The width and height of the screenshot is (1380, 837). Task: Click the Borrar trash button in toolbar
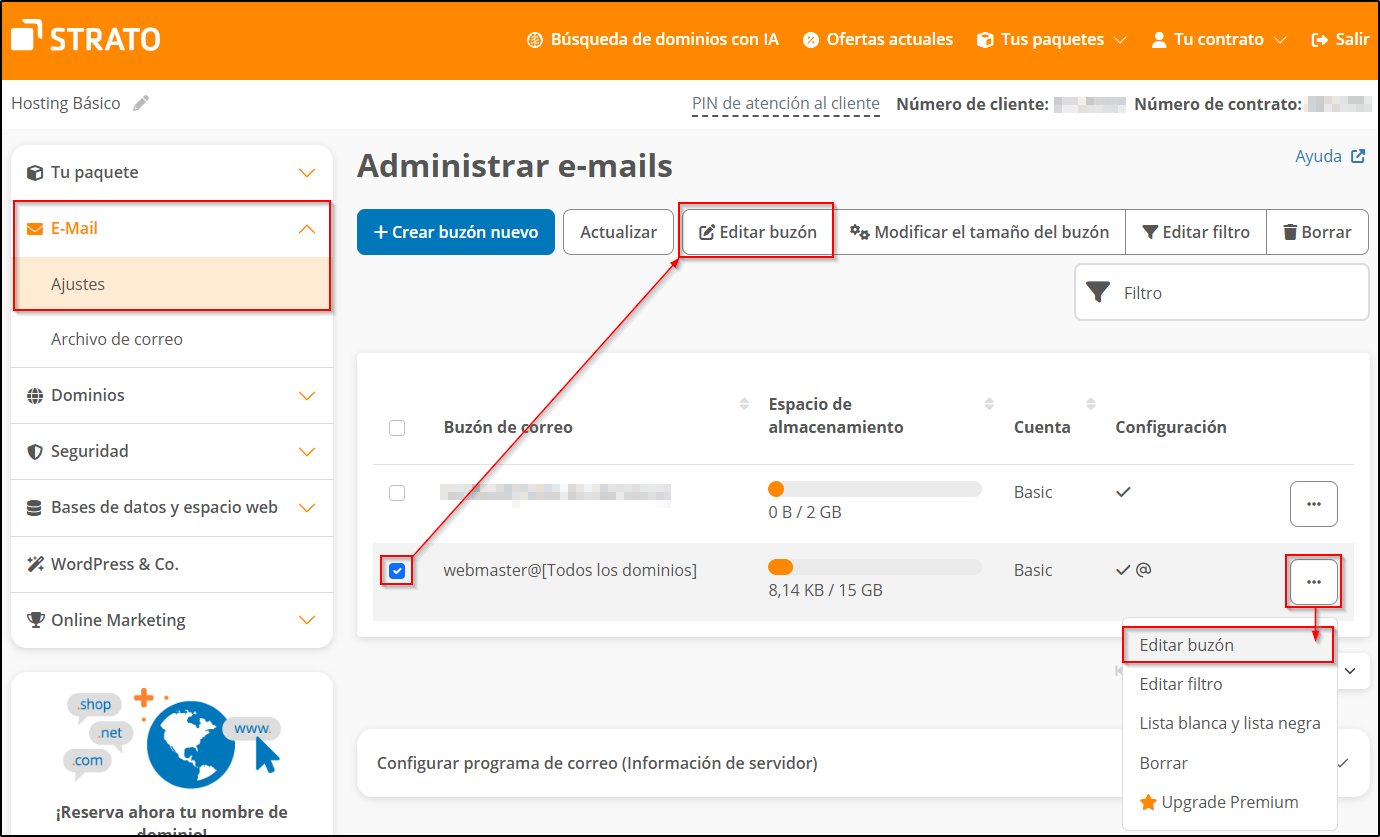1316,232
